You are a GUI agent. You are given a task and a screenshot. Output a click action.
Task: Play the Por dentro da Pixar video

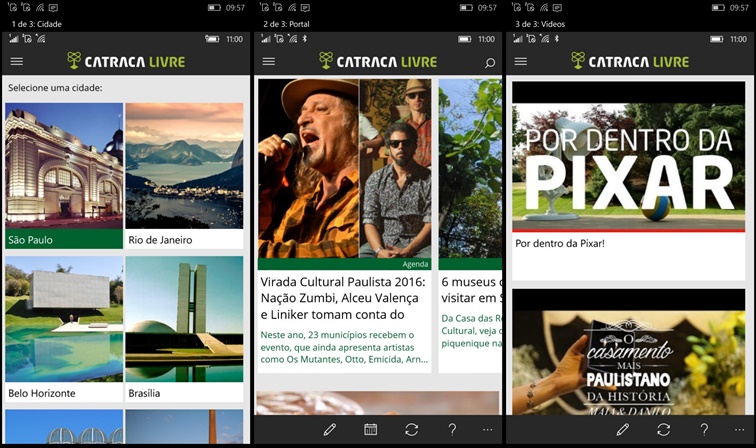tap(629, 157)
